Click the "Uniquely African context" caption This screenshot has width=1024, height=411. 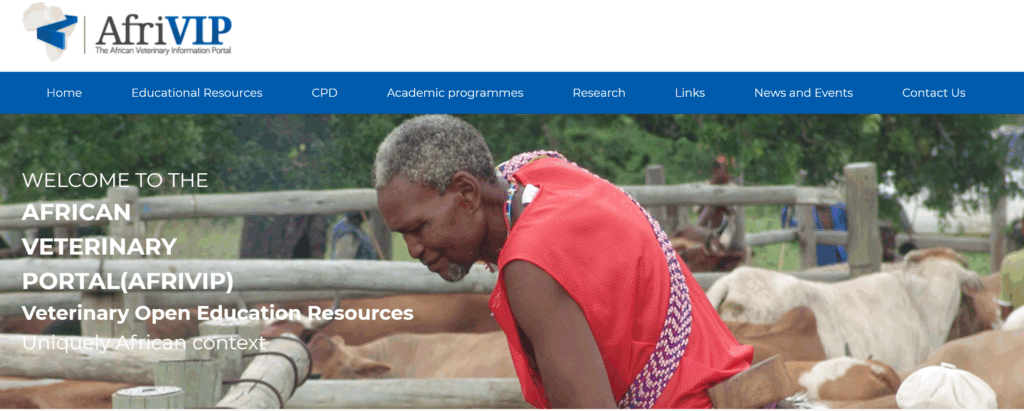point(144,343)
